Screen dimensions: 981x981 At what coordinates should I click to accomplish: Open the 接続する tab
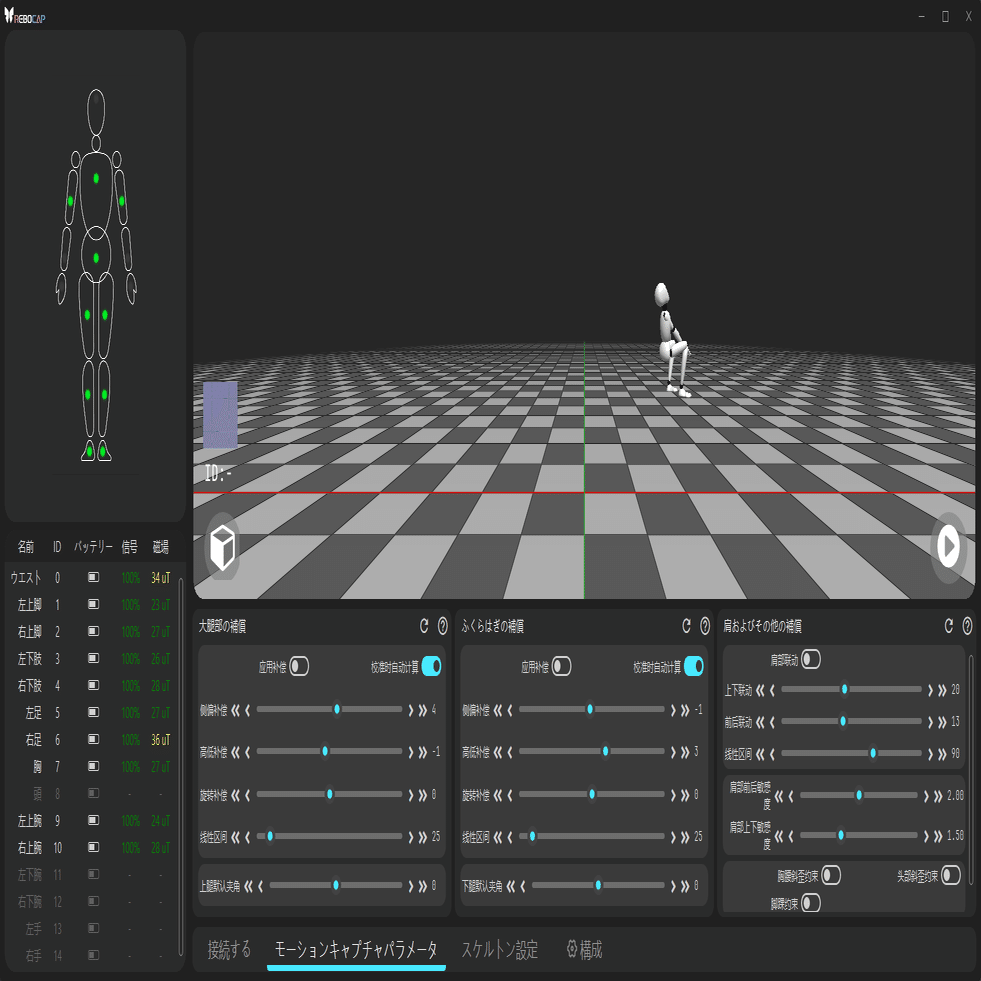(229, 949)
